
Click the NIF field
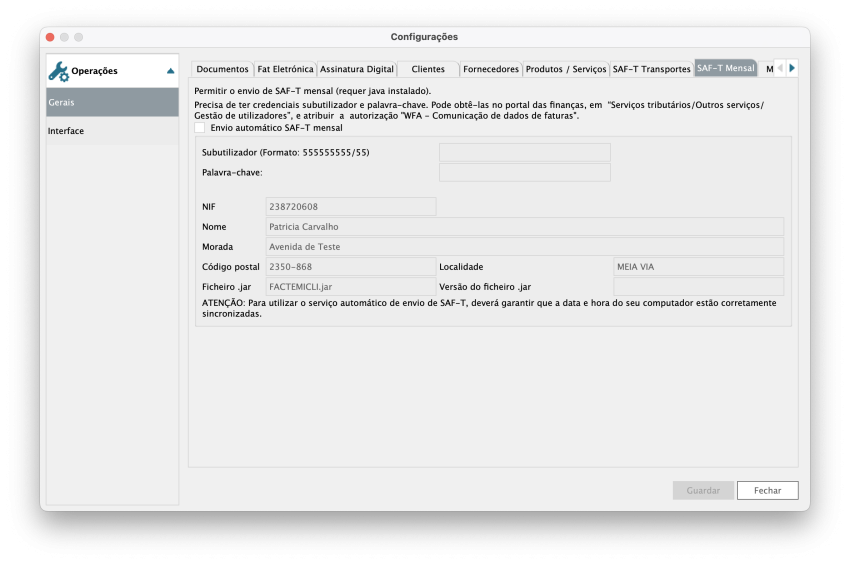(x=350, y=206)
